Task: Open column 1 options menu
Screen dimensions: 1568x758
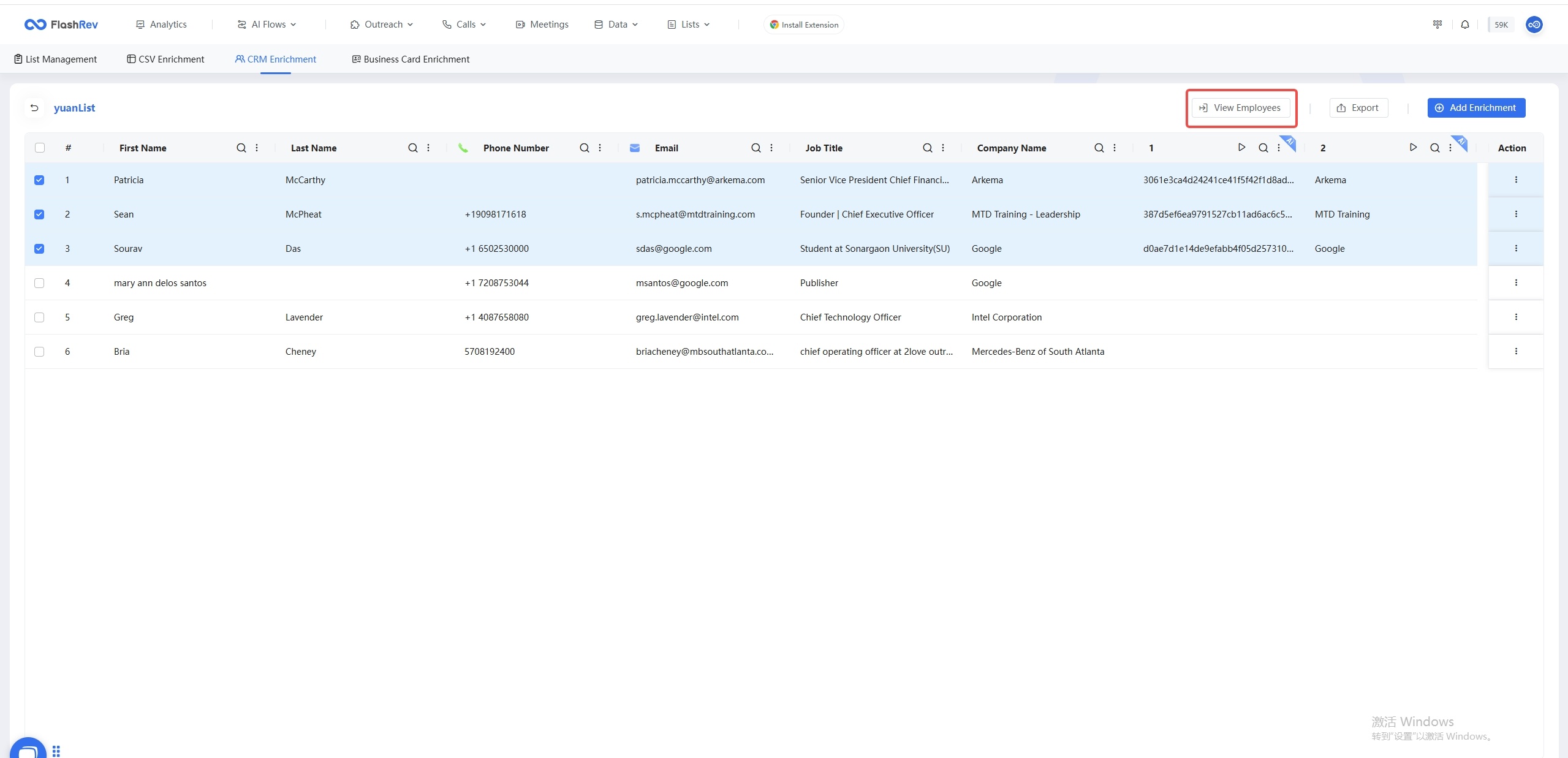Action: (x=1279, y=148)
